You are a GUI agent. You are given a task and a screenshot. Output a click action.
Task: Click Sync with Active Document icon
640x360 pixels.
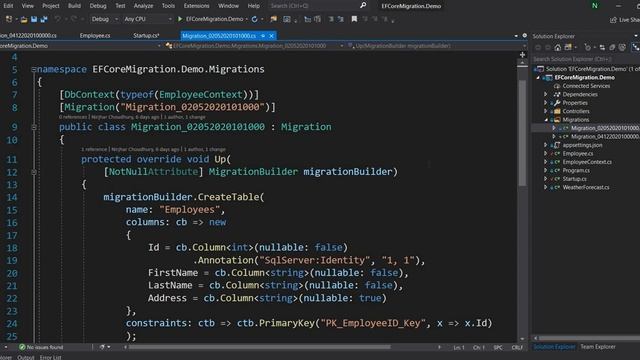(x=602, y=48)
